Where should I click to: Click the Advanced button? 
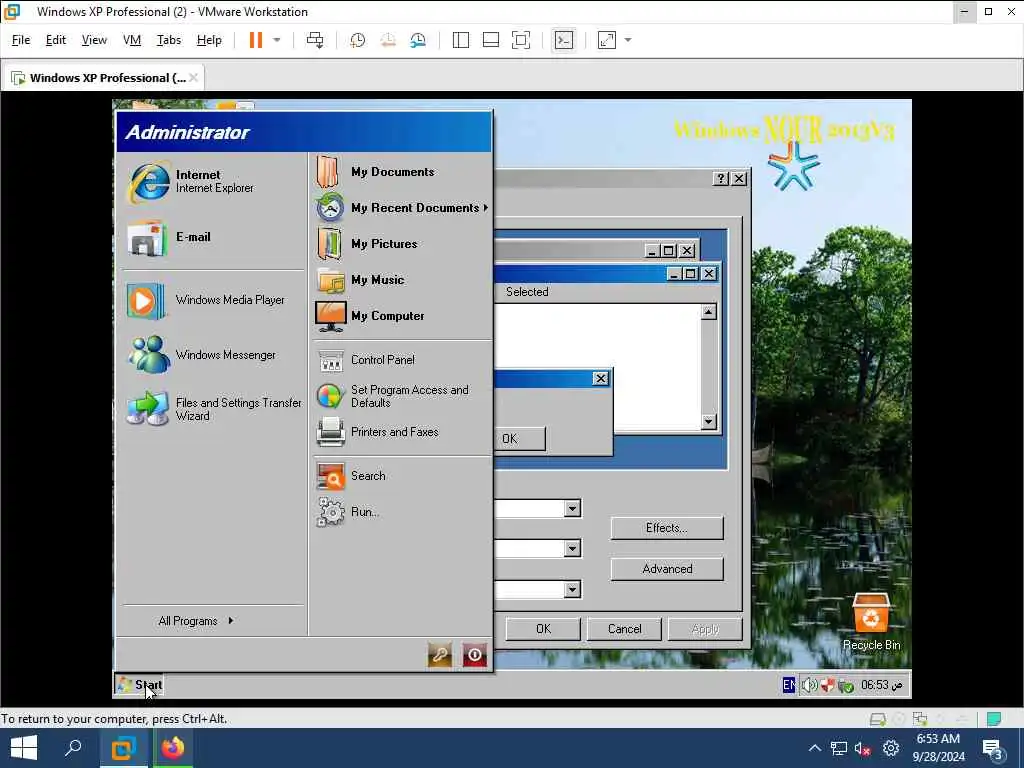667,569
